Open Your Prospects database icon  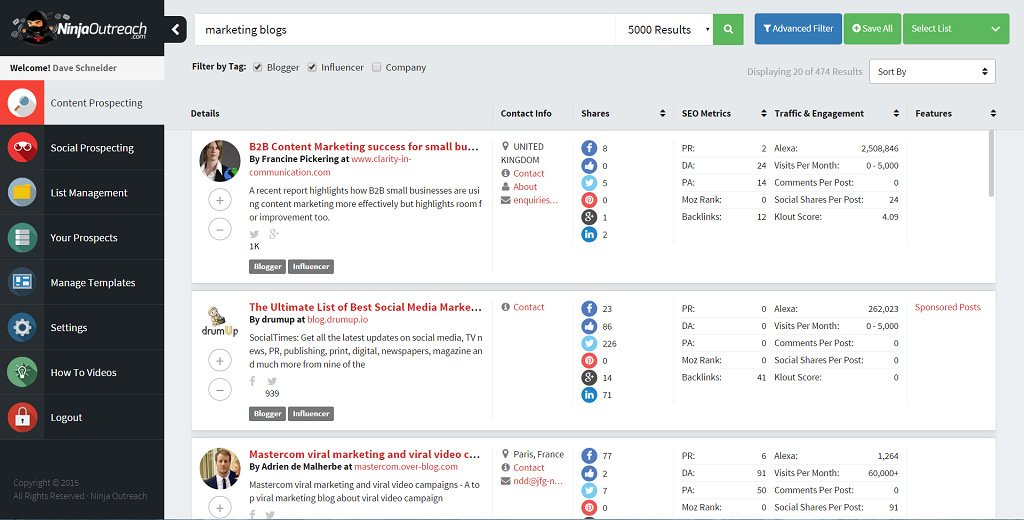(x=22, y=238)
